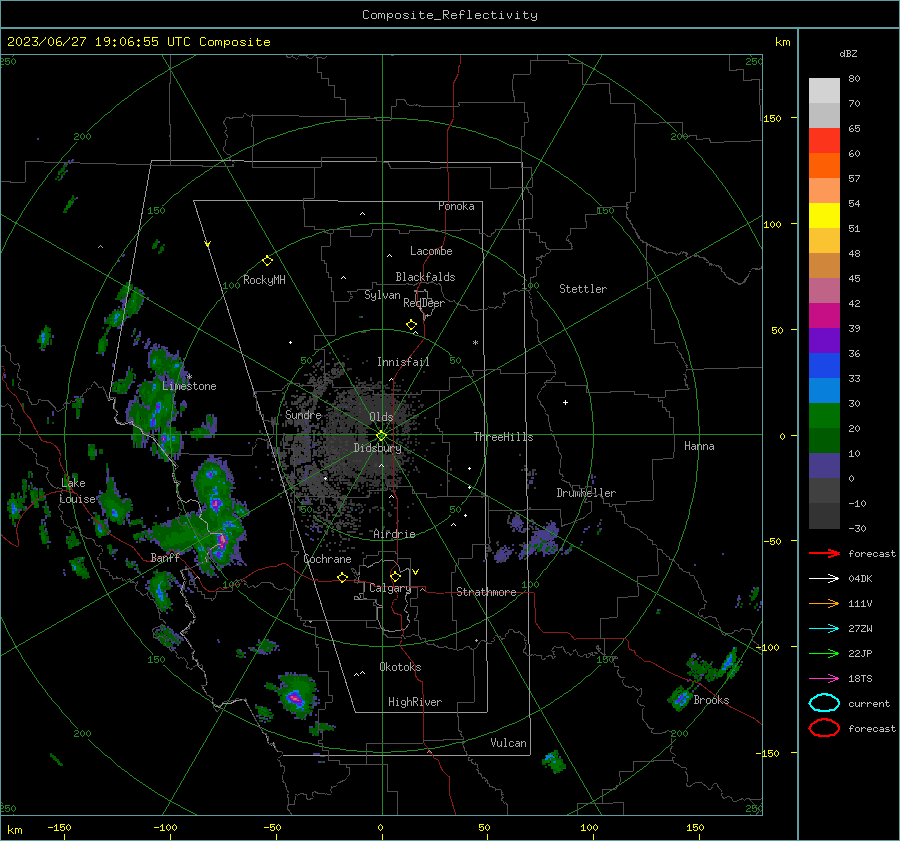The width and height of the screenshot is (900, 841).
Task: Click the Vulcan label on the map
Action: [509, 743]
